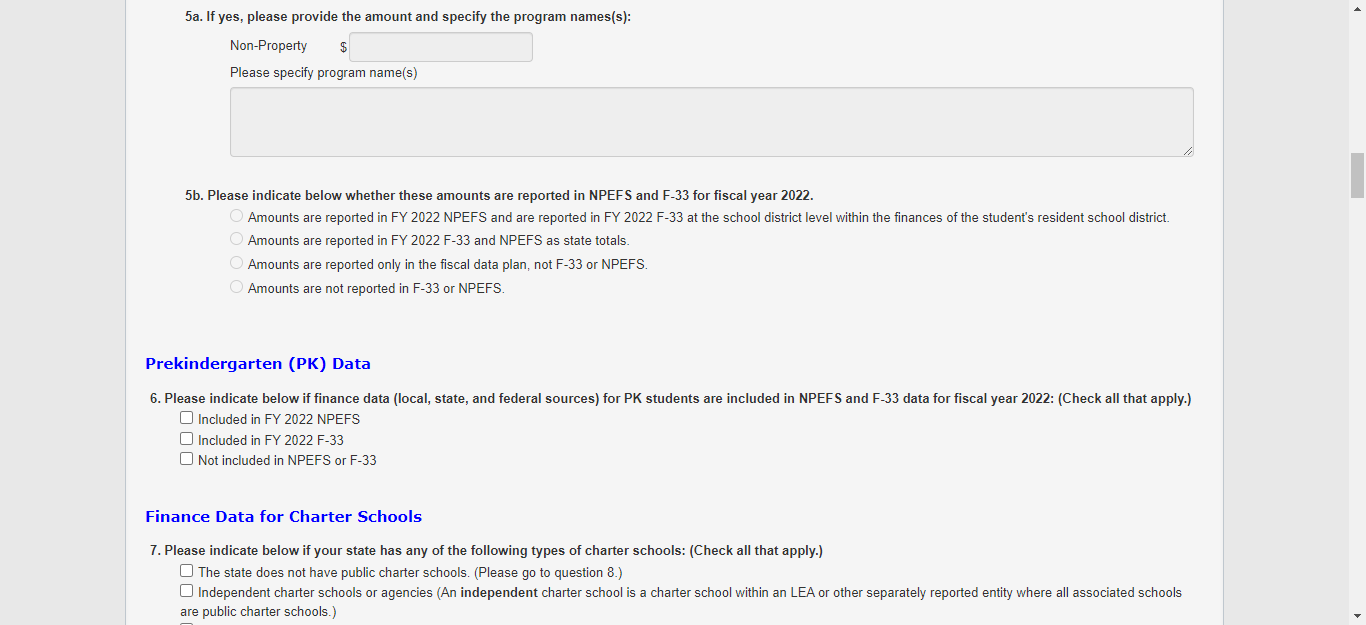
Task: Click the vertical scrollbar thumb
Action: coord(1357,176)
